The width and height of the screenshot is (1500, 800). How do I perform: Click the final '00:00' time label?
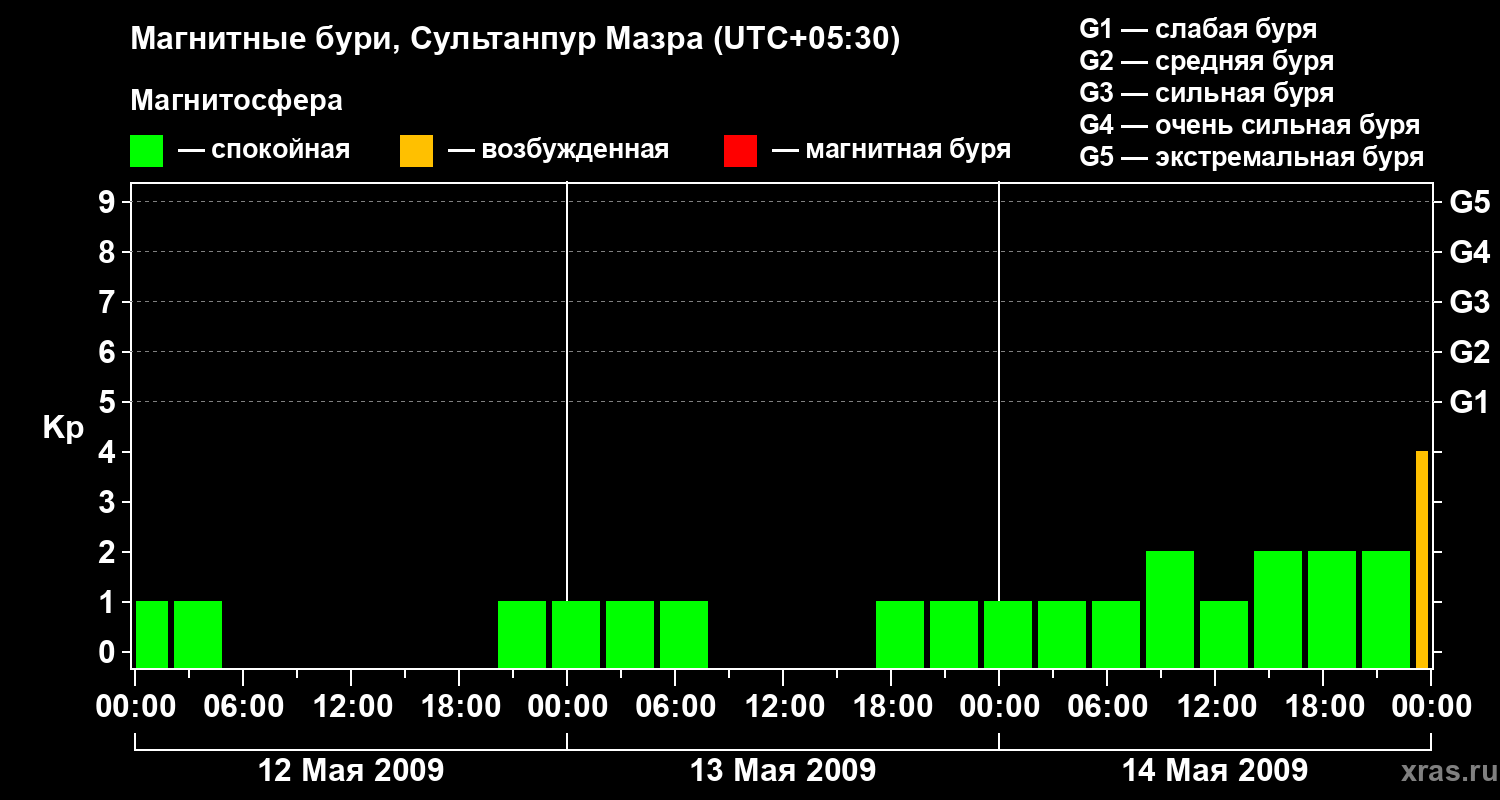(1430, 707)
